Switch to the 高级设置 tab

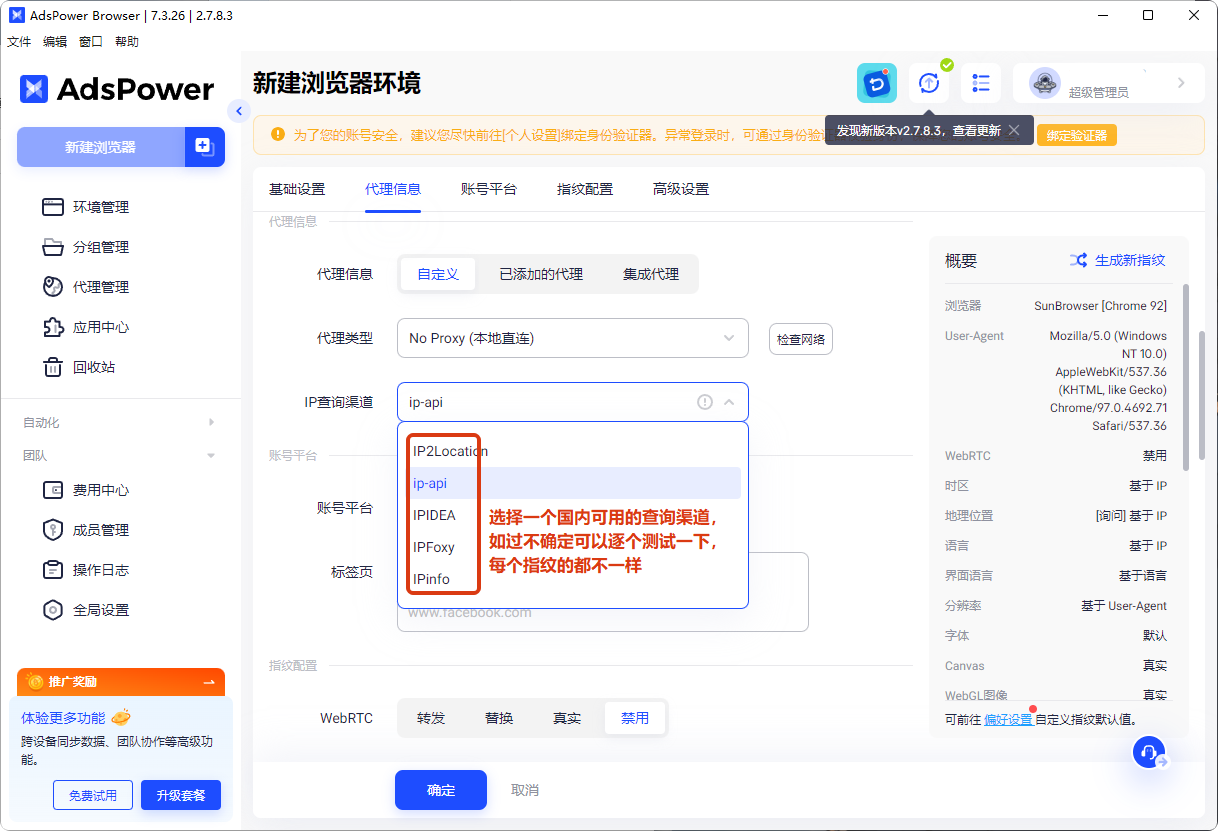point(681,189)
